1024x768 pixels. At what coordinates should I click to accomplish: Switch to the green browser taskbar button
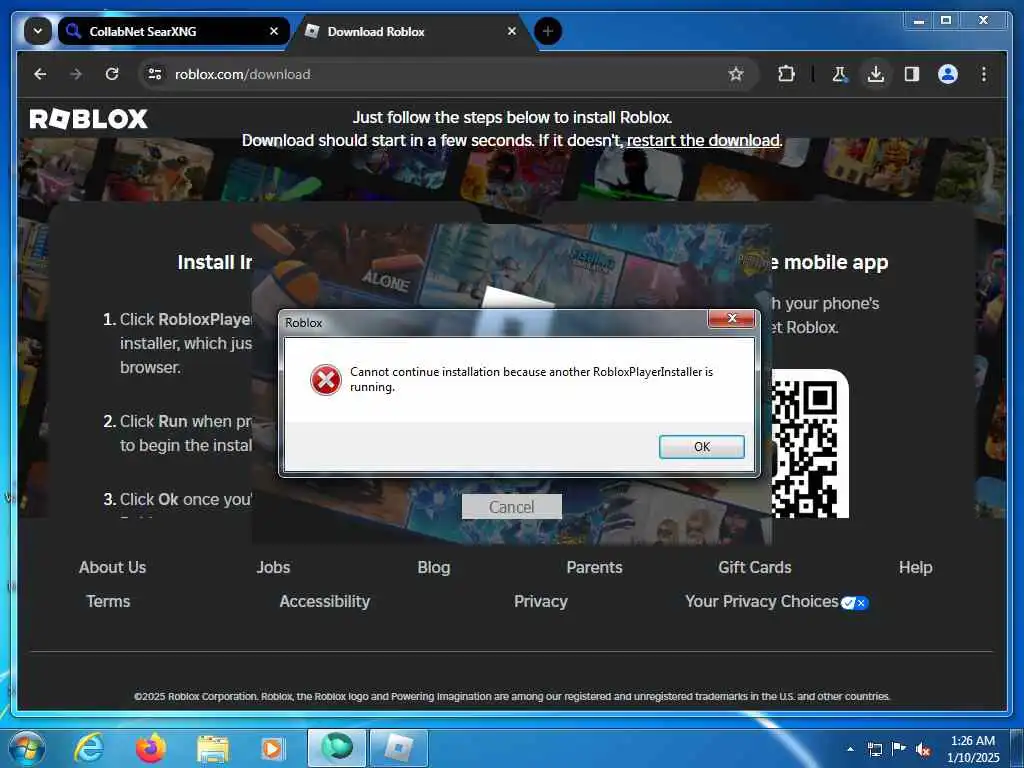coord(336,748)
